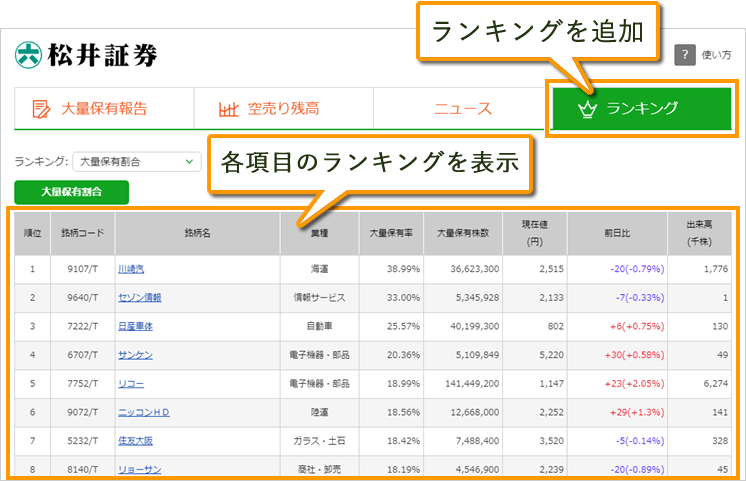Select the ランキング tab
The width and height of the screenshot is (746, 481).
pyautogui.click(x=641, y=108)
